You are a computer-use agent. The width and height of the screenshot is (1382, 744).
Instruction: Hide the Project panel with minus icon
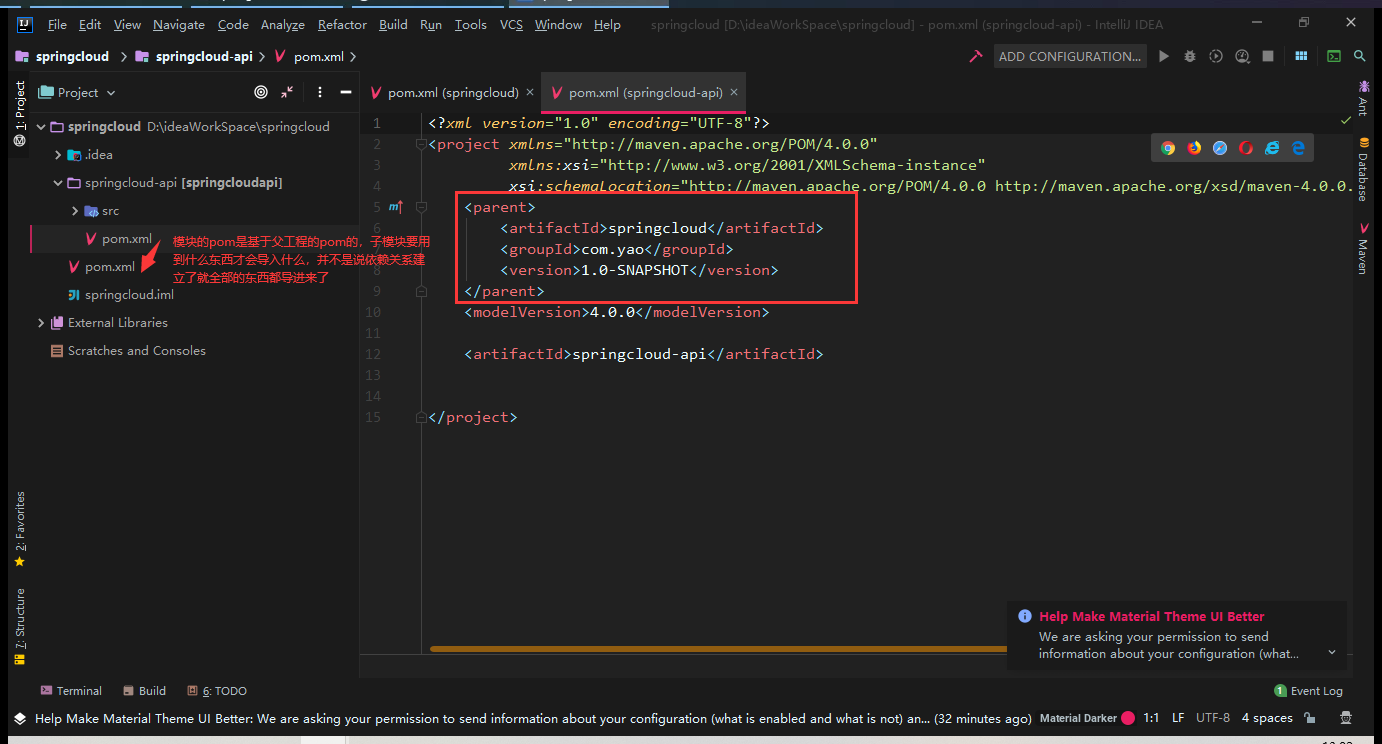[x=346, y=92]
